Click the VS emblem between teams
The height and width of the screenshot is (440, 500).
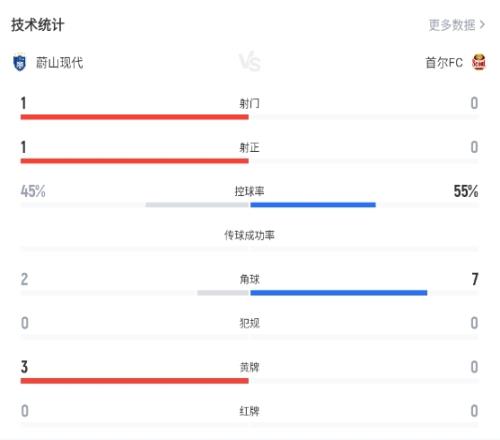coord(250,62)
